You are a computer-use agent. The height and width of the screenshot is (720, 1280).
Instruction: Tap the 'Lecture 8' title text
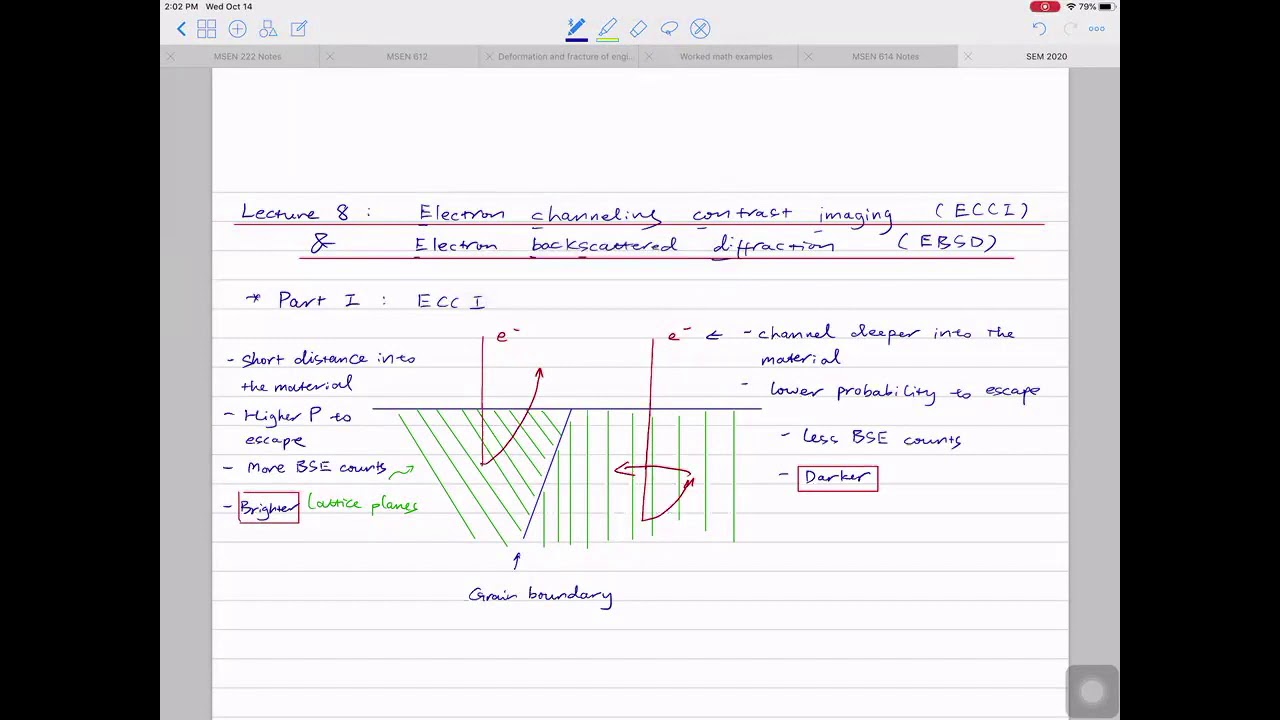pyautogui.click(x=295, y=213)
